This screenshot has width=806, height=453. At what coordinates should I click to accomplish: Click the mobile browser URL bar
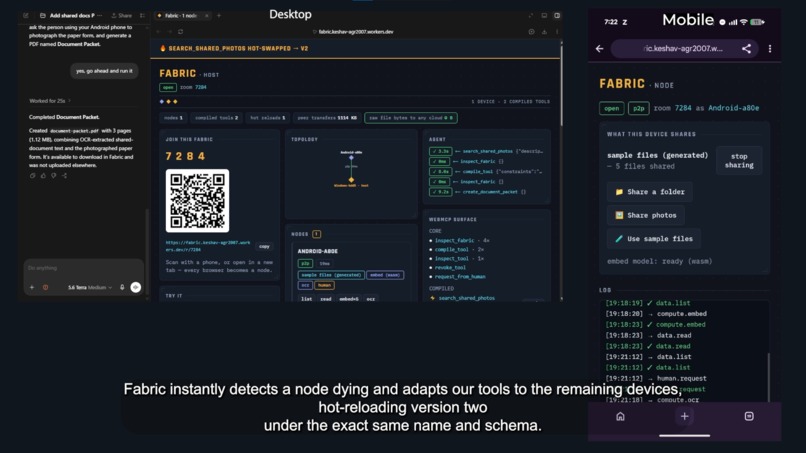[x=683, y=49]
